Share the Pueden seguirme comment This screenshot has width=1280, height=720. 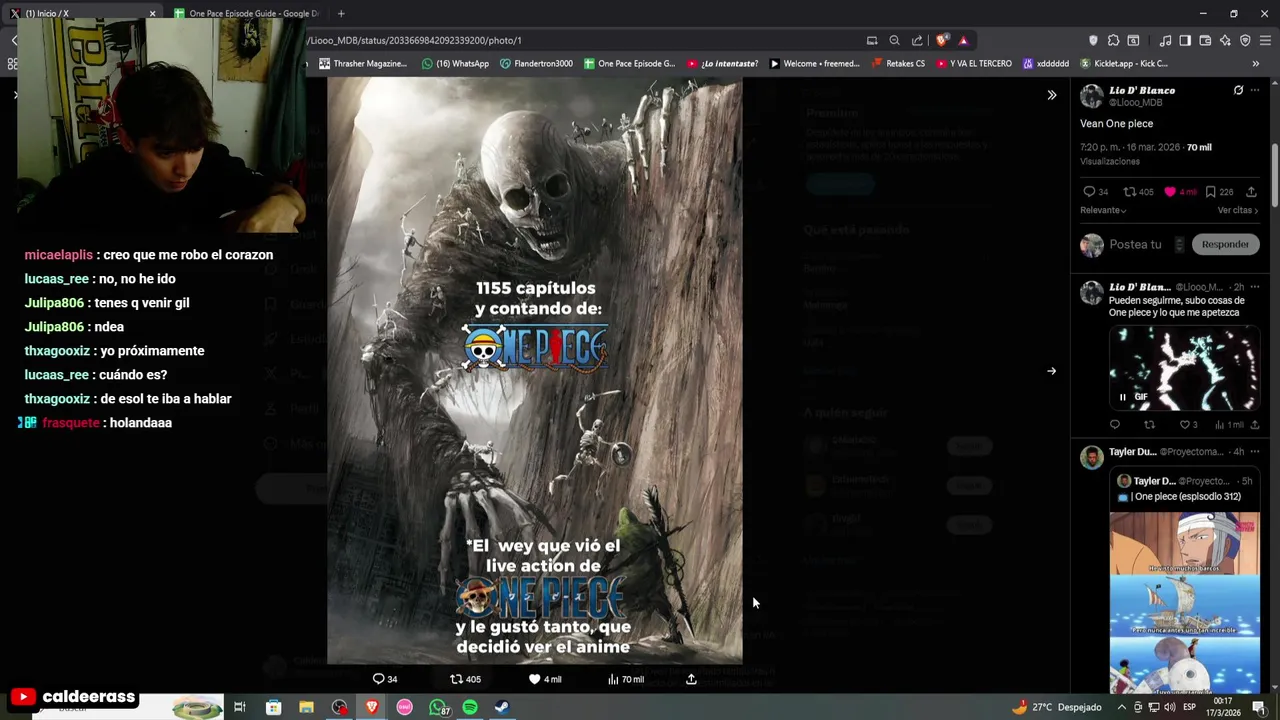(x=1255, y=425)
